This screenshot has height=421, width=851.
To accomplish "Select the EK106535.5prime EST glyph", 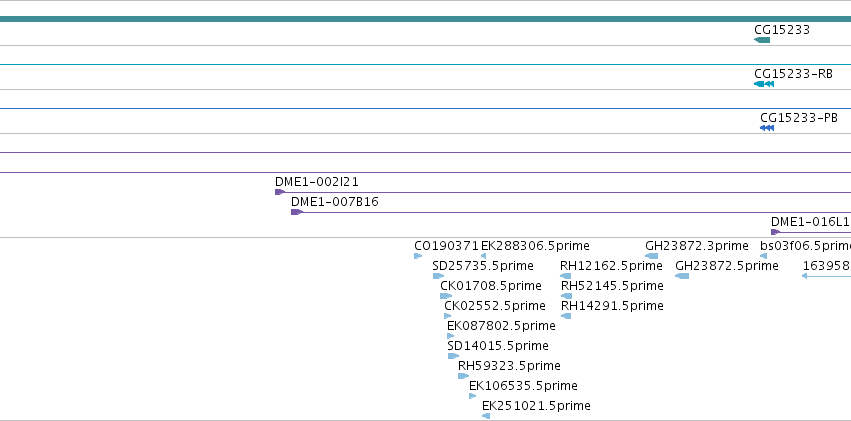I will [x=473, y=396].
